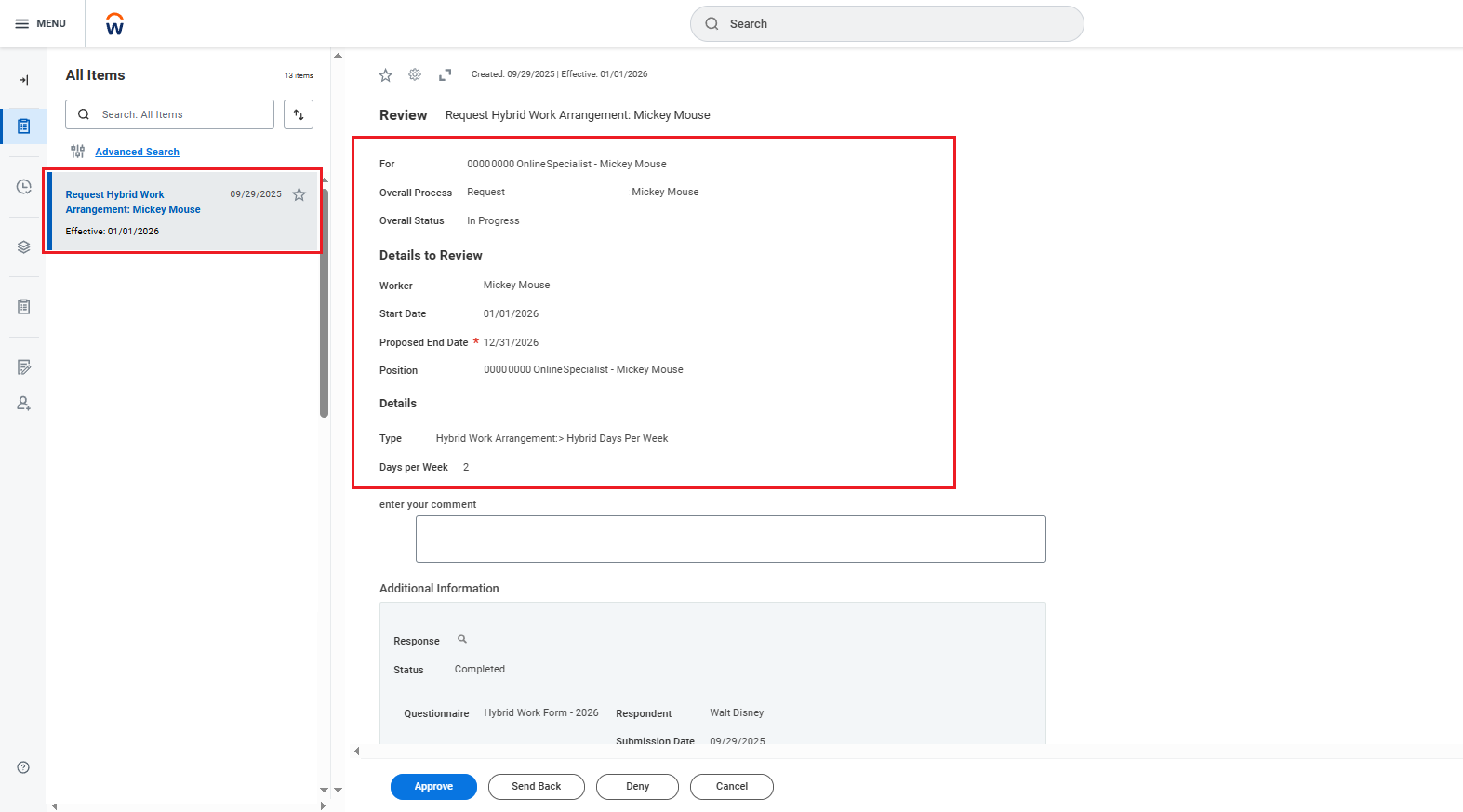Open the sort arrows button beside search
Screen dimensions: 1463x812
[299, 114]
